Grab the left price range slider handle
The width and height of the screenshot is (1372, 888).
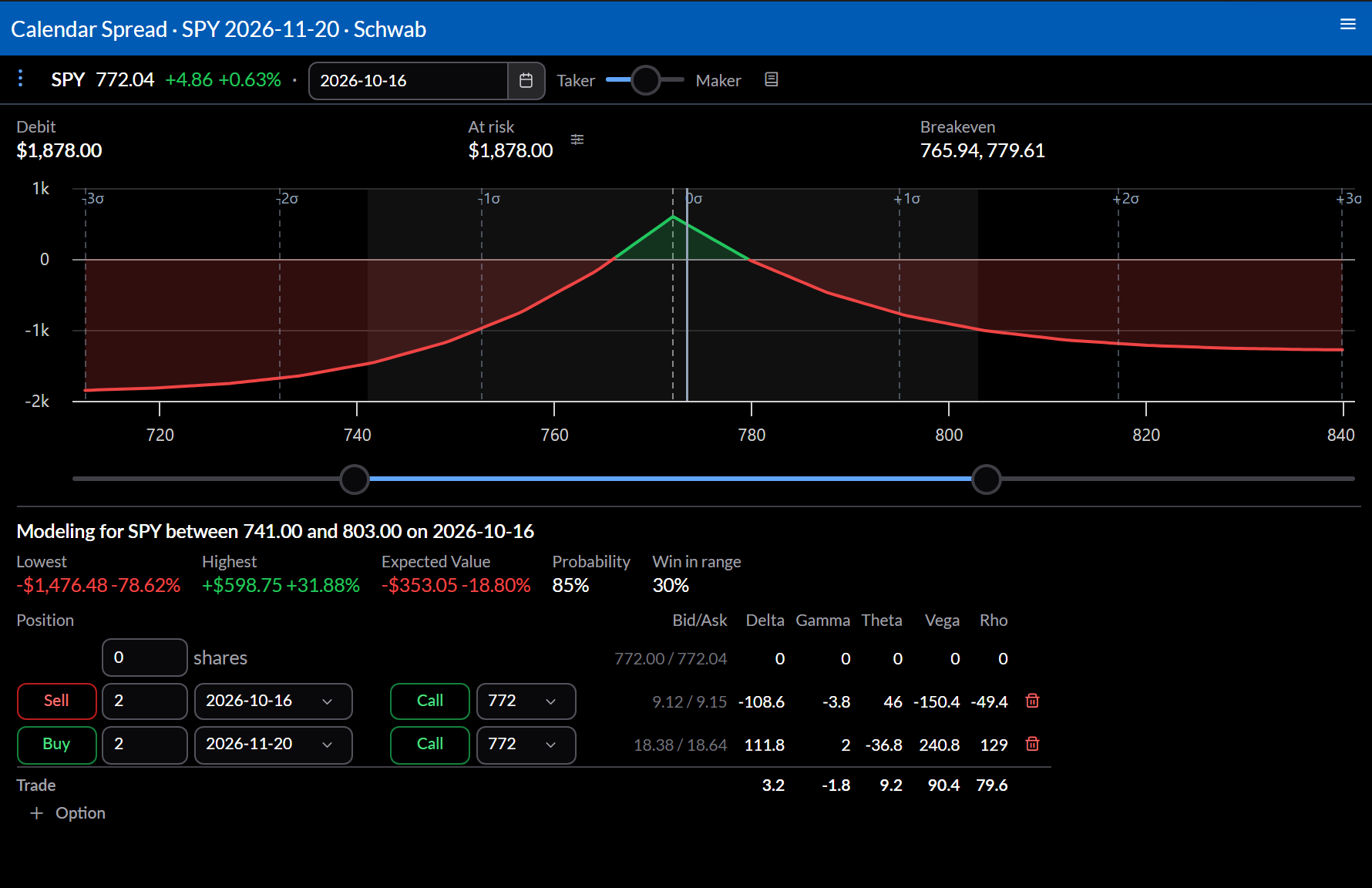(x=355, y=479)
